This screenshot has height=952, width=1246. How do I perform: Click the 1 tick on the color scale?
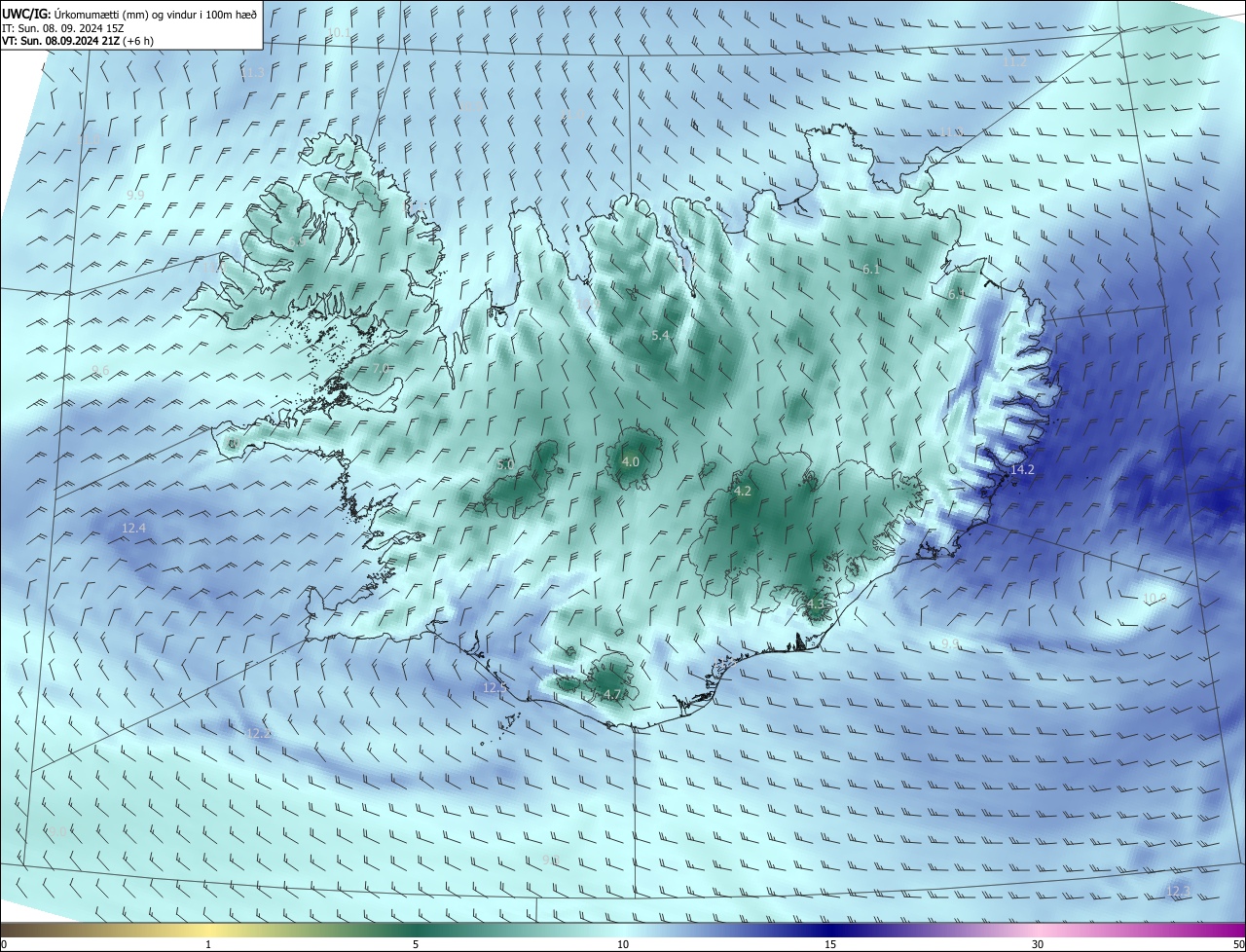pyautogui.click(x=208, y=944)
